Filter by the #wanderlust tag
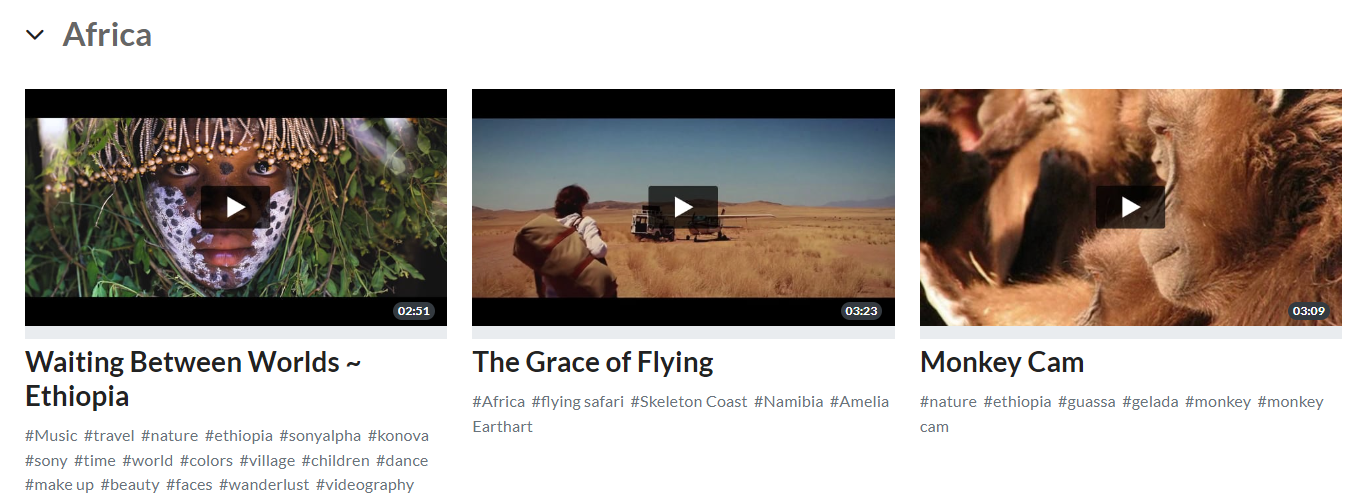The height and width of the screenshot is (503, 1371). tap(264, 485)
